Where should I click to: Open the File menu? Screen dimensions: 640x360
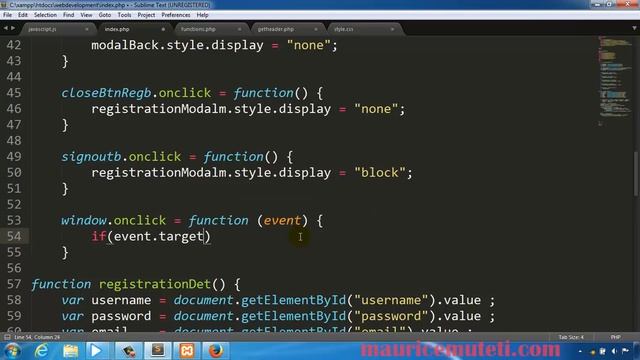pyautogui.click(x=7, y=15)
